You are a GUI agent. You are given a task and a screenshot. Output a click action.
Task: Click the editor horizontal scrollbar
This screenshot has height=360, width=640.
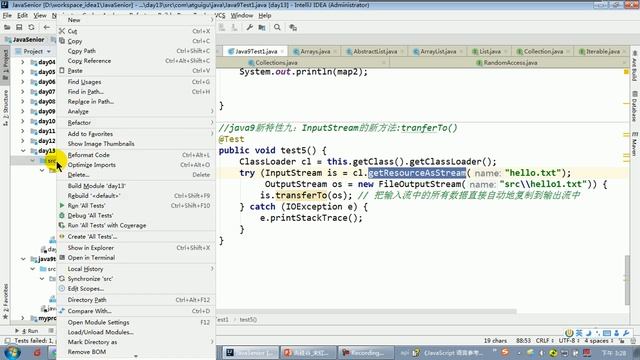(367, 311)
